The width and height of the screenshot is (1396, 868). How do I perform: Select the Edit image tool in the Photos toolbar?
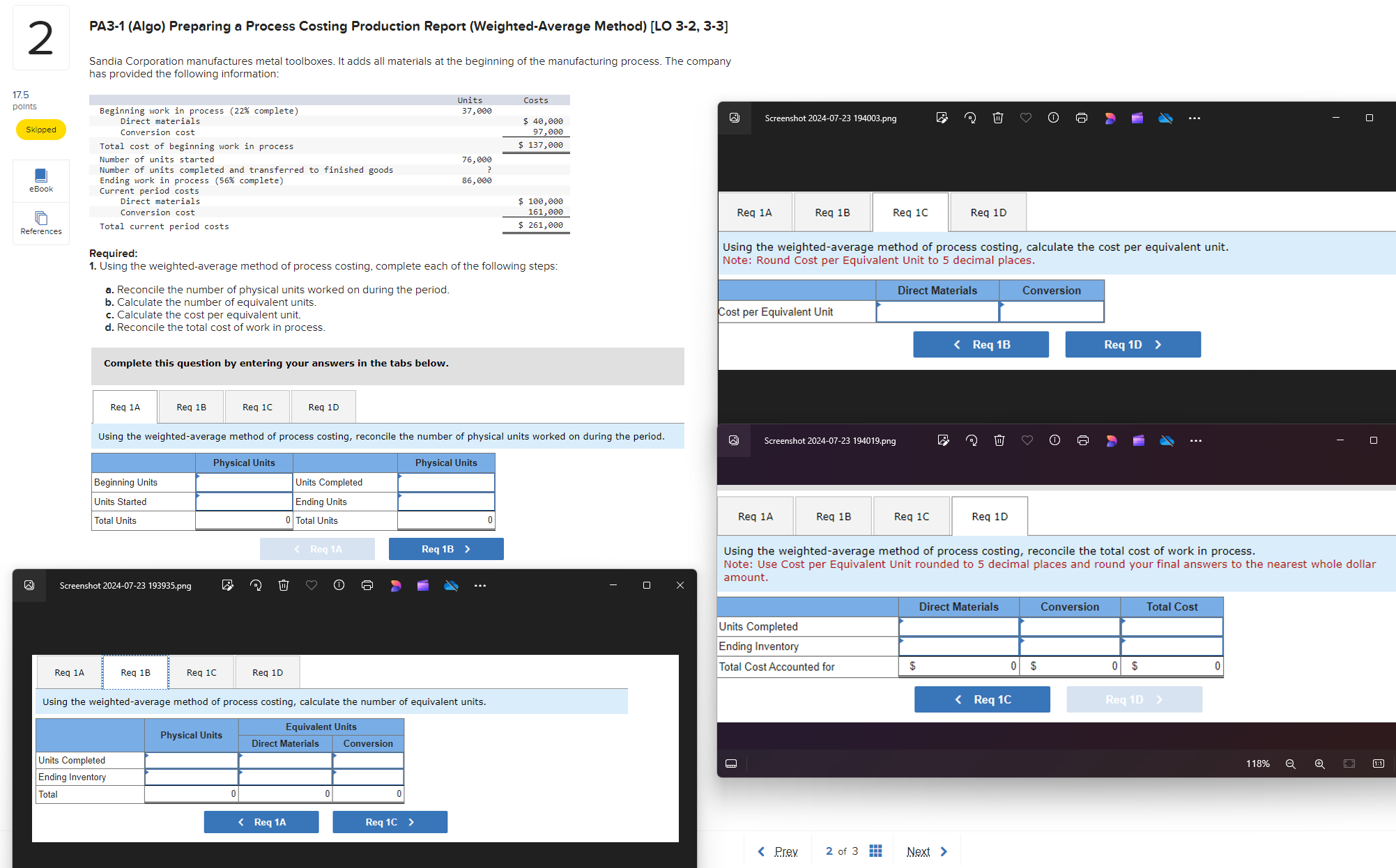[942, 118]
